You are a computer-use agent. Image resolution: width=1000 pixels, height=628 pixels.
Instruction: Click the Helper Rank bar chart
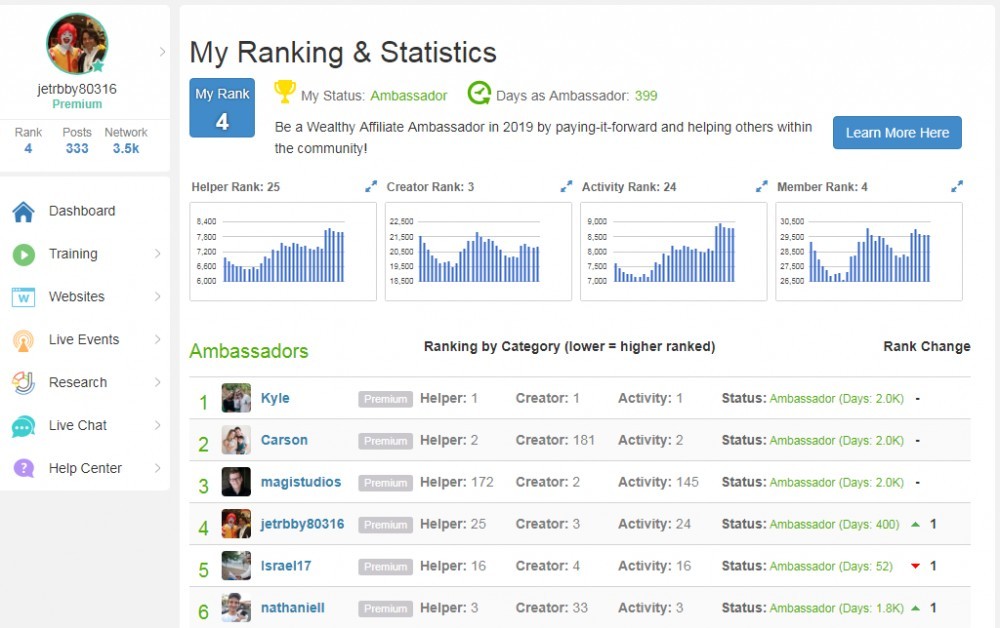283,251
